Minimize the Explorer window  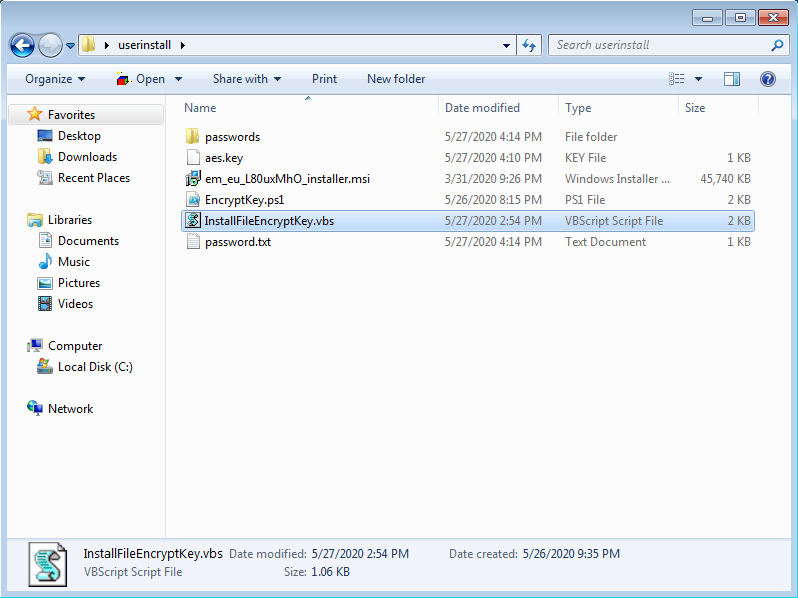(x=707, y=18)
